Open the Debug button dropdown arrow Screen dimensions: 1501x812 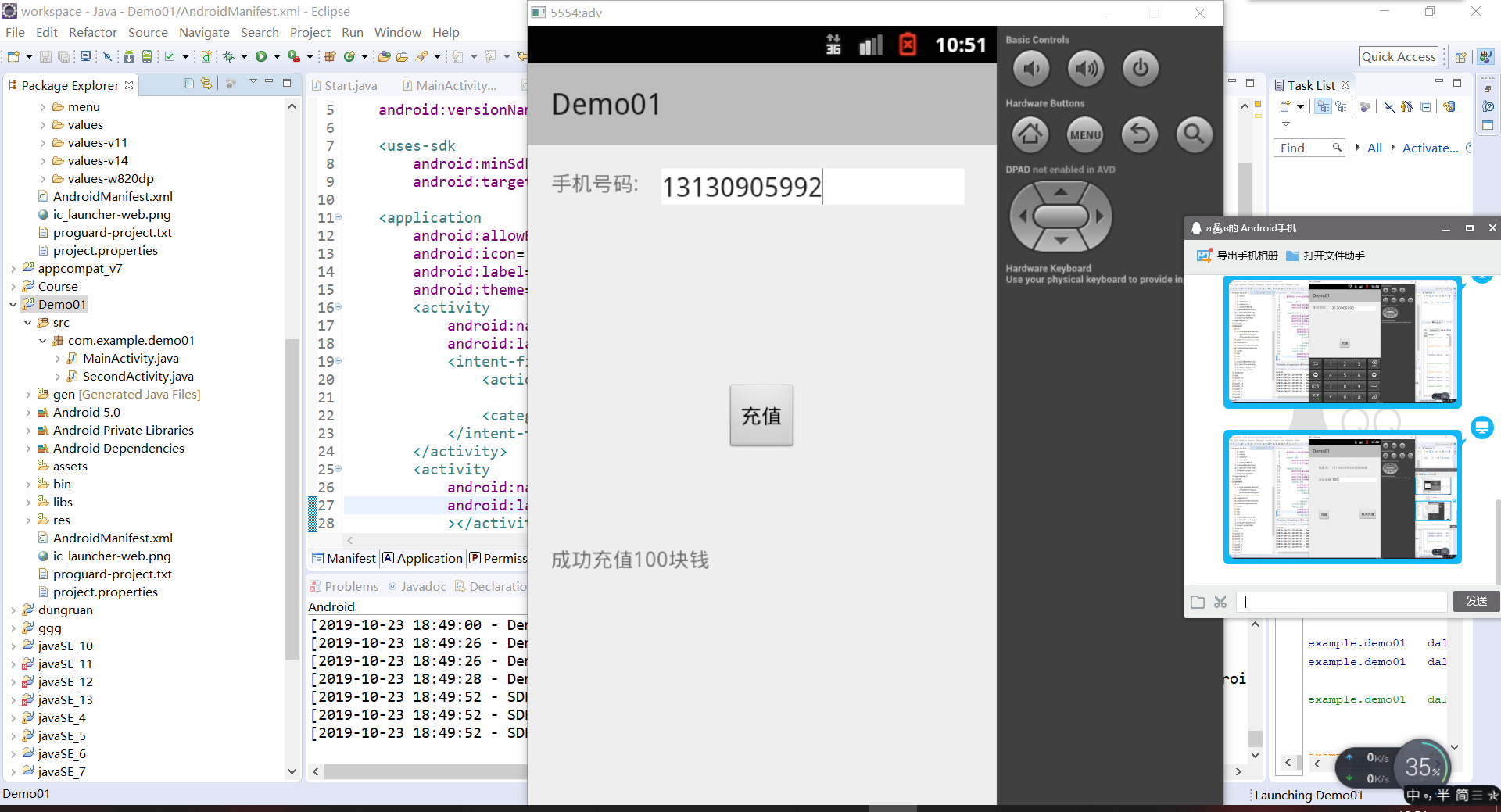244,56
